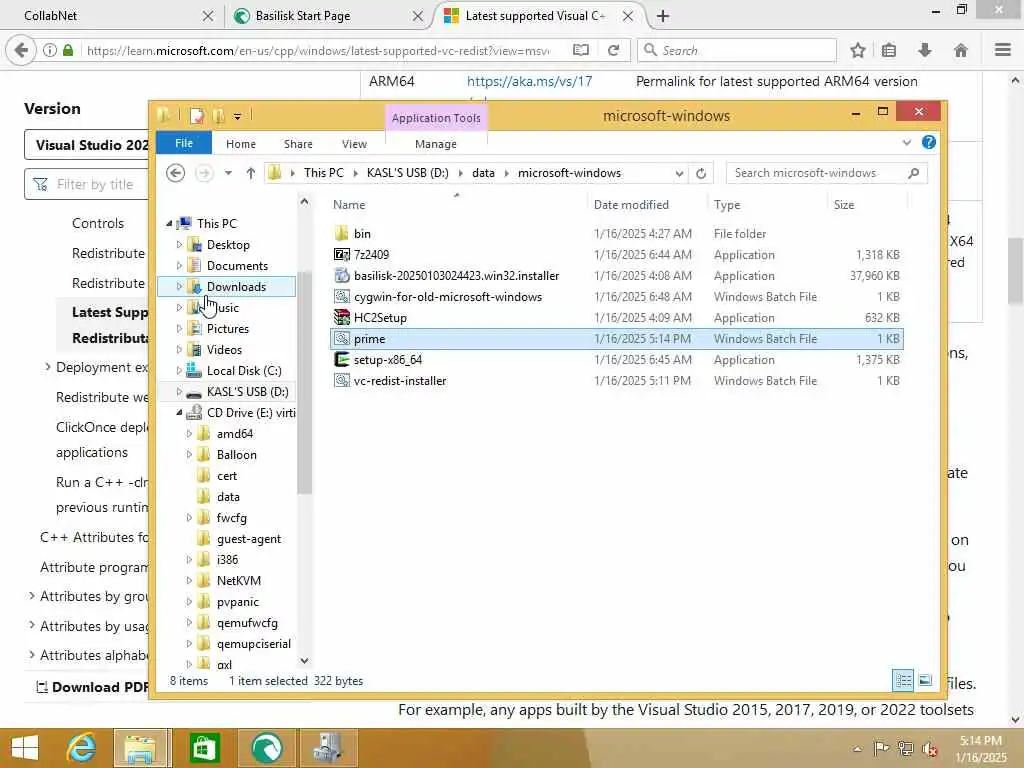This screenshot has height=768, width=1024.
Task: Open Basilisk browser from the taskbar
Action: pos(266,748)
